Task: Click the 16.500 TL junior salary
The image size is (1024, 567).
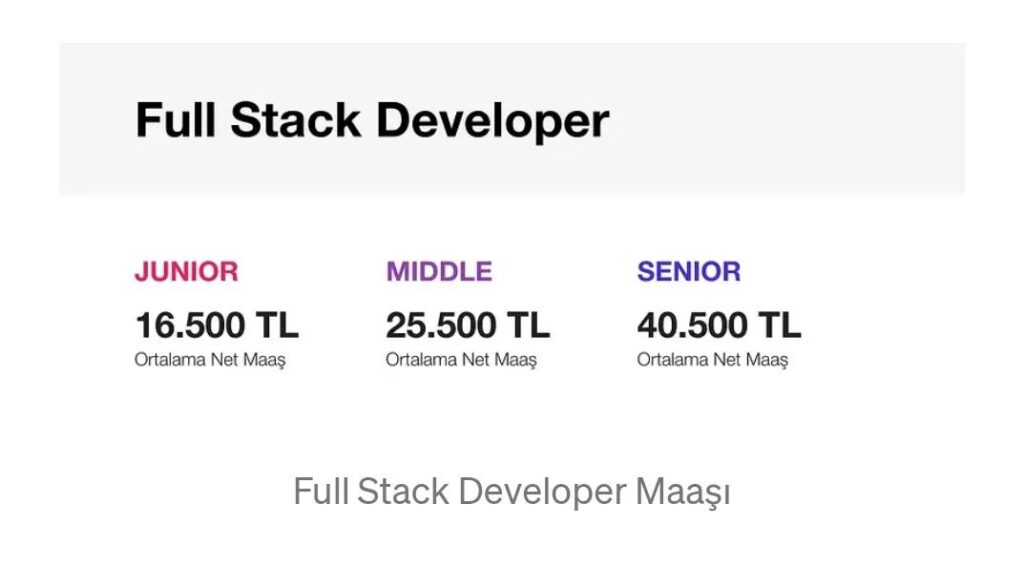Action: [x=216, y=325]
